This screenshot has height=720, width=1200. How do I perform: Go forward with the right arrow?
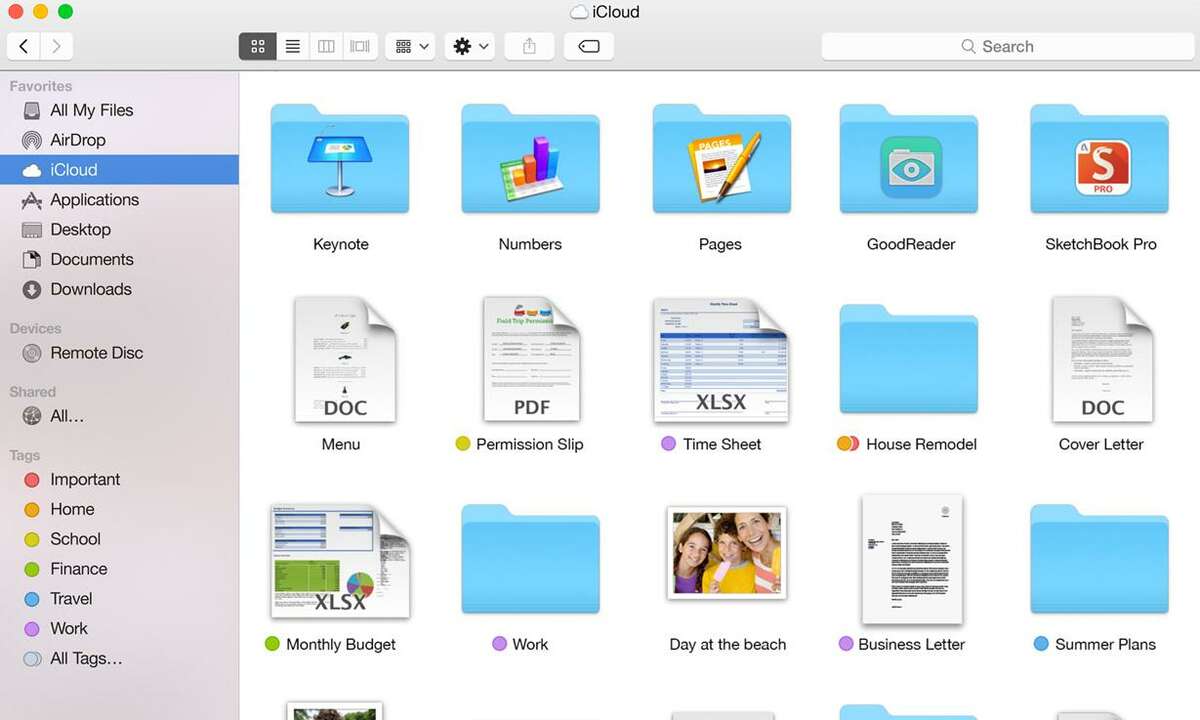[56, 46]
